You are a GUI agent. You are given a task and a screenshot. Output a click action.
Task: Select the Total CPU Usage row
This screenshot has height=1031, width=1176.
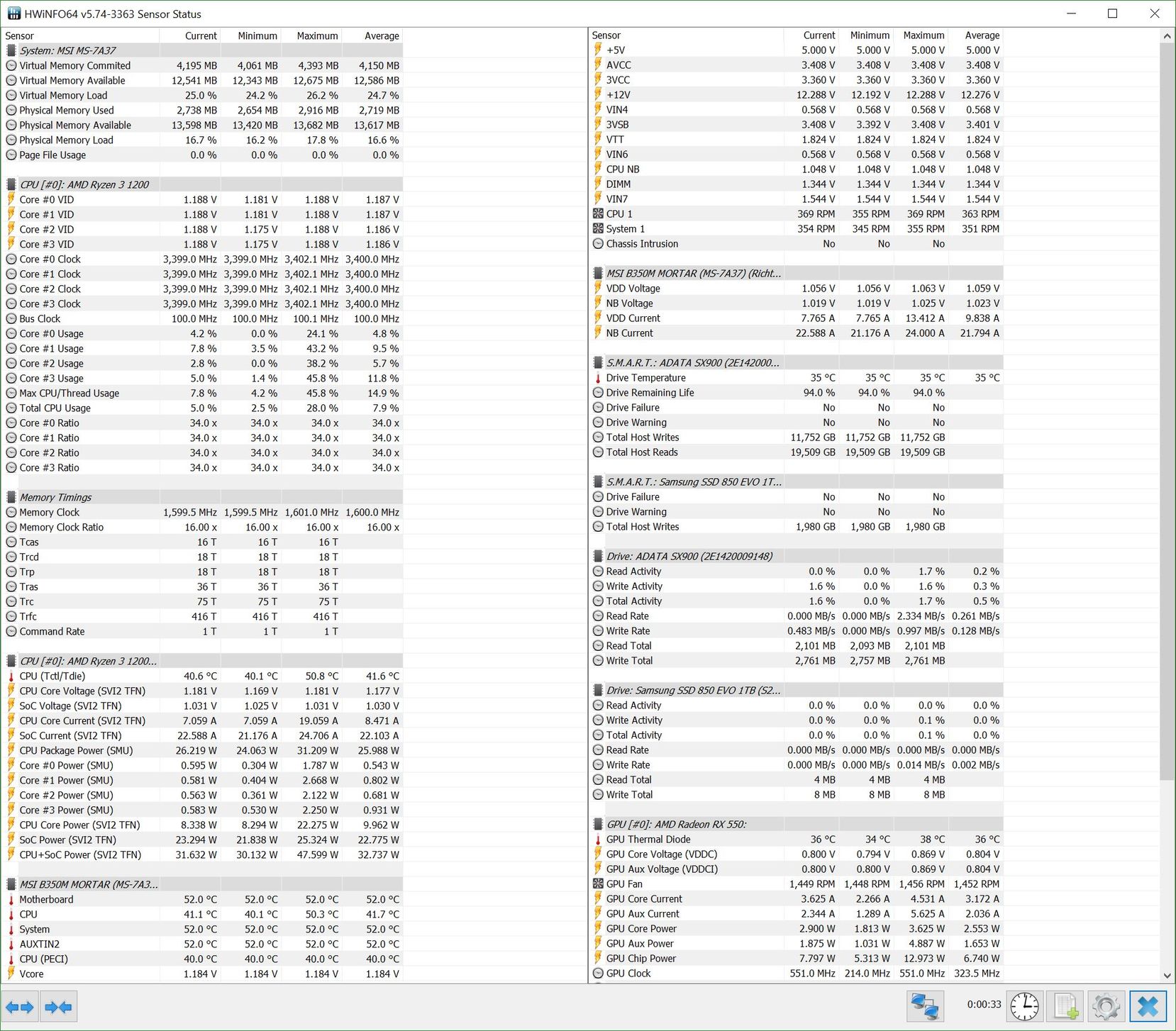click(x=203, y=408)
